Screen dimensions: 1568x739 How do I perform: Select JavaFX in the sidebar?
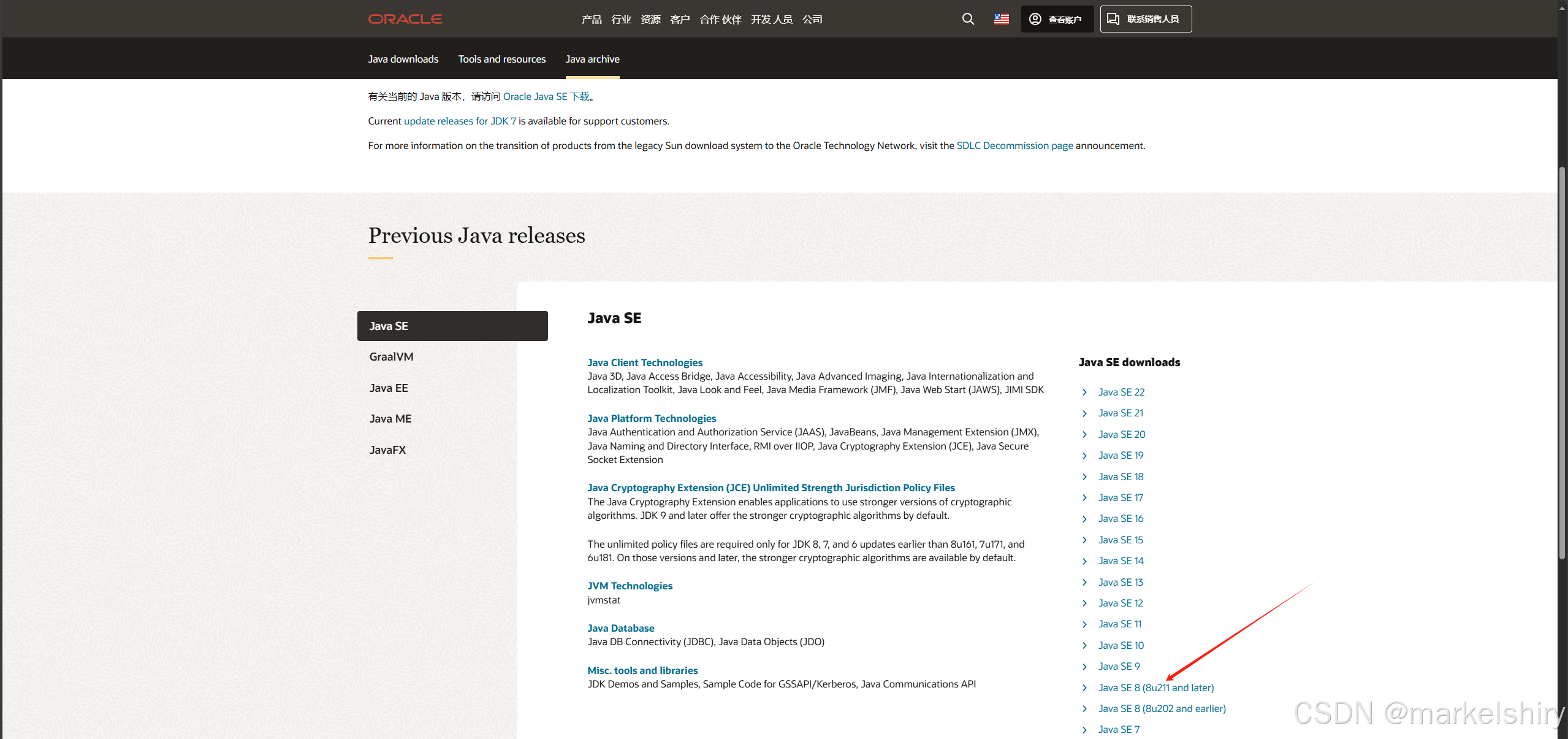click(387, 450)
